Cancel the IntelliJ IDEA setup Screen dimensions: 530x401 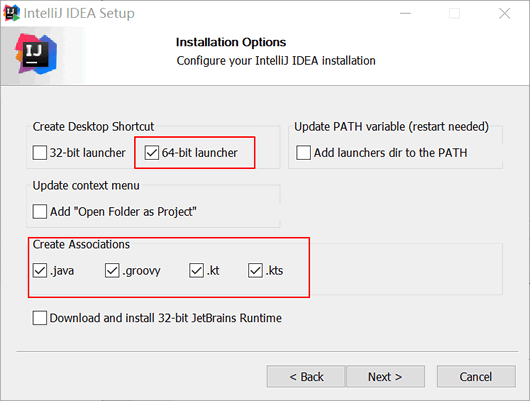pyautogui.click(x=476, y=376)
